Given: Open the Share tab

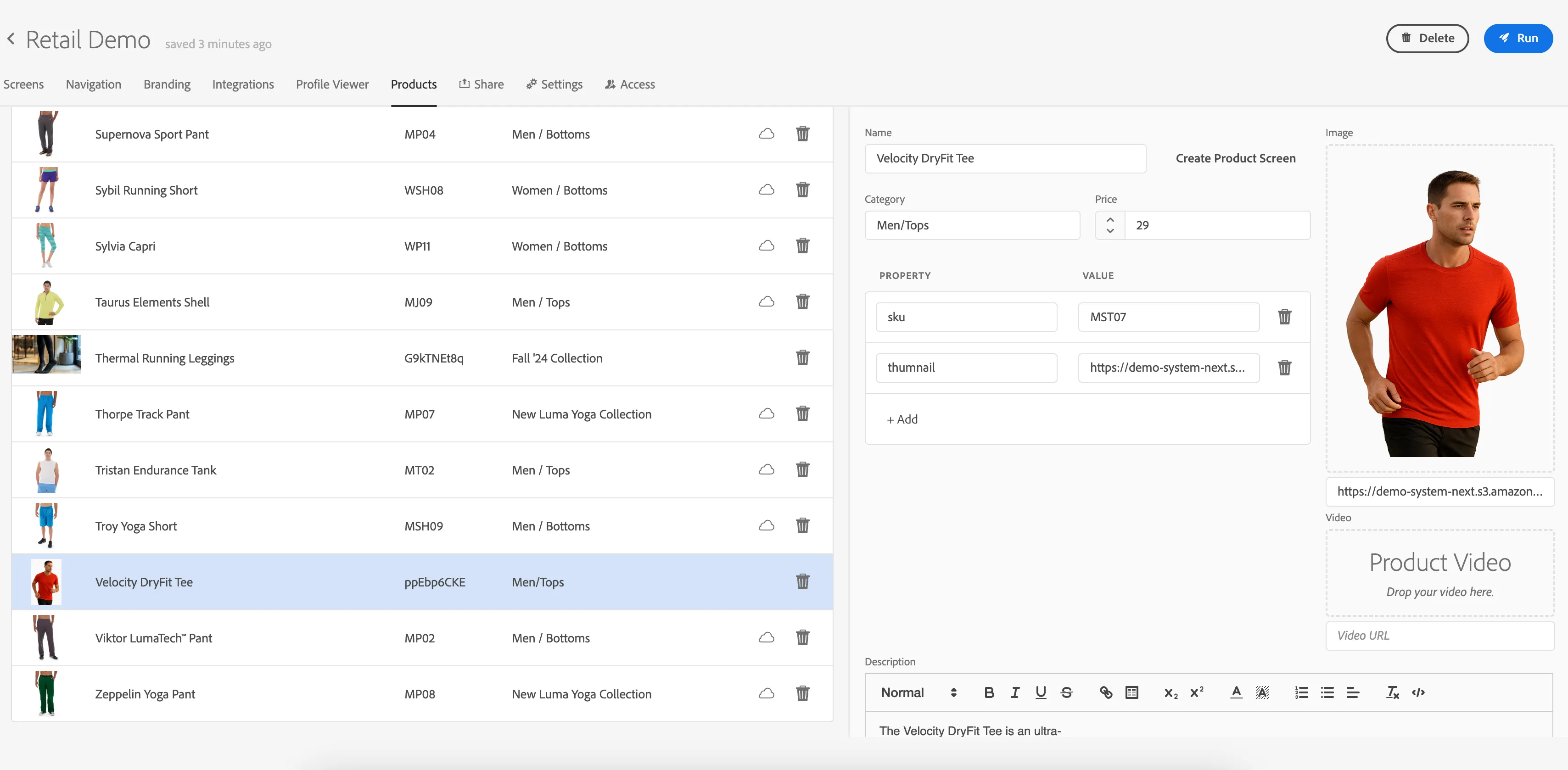Looking at the screenshot, I should point(481,84).
